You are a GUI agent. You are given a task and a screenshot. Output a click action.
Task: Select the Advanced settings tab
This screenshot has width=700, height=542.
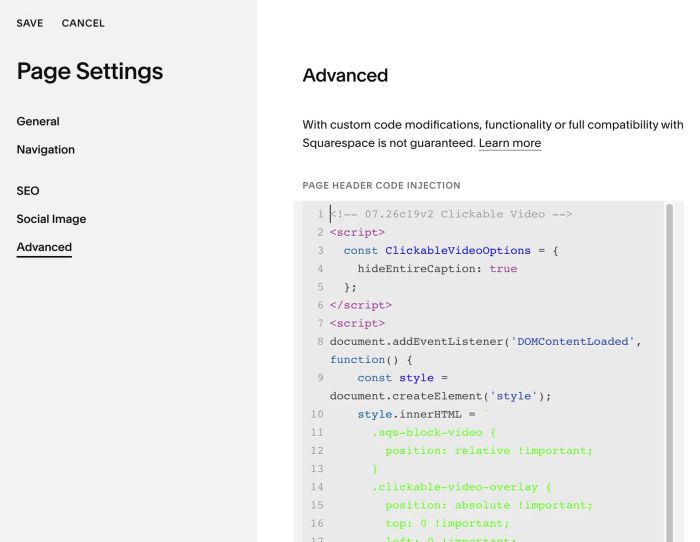[x=44, y=247]
